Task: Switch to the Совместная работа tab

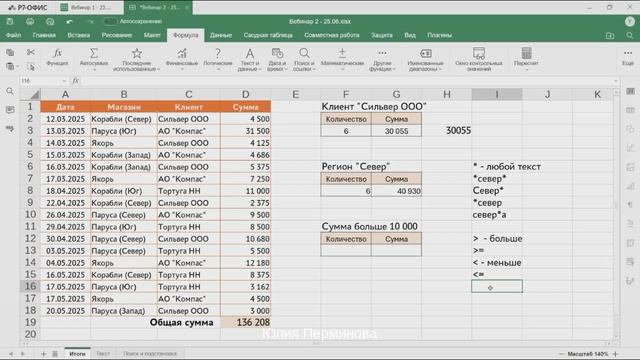Action: point(332,36)
